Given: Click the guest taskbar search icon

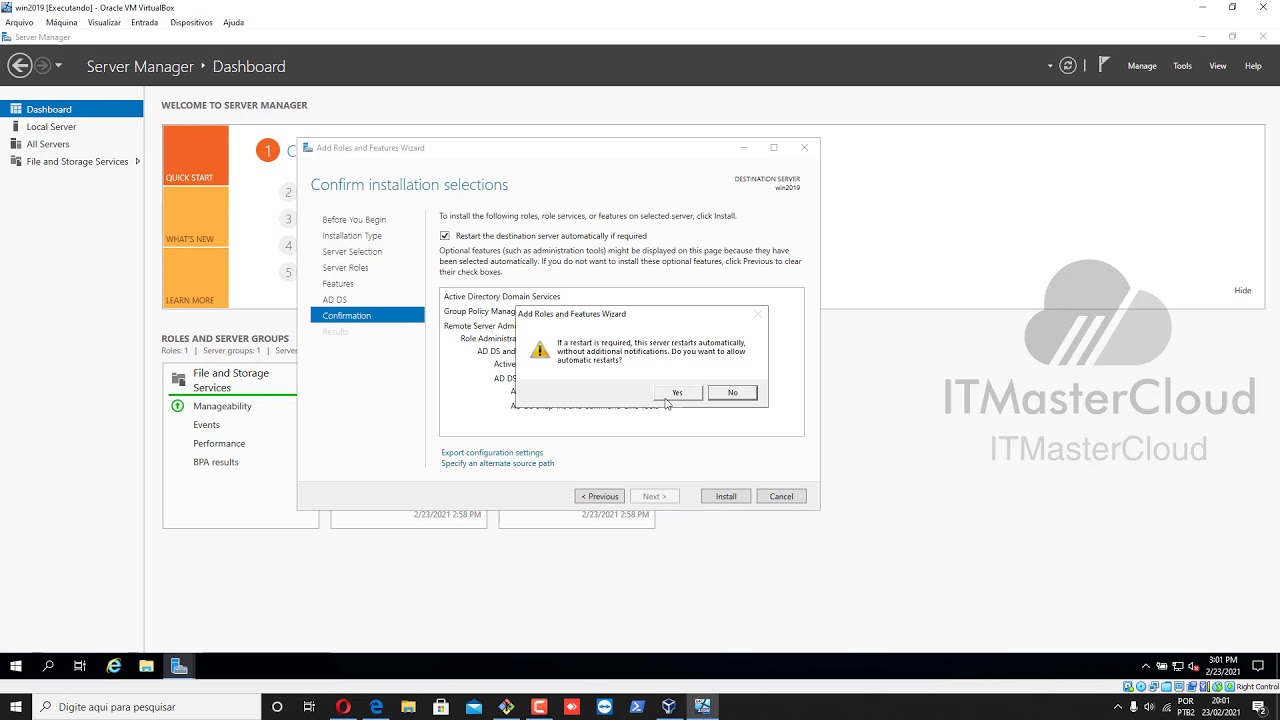Looking at the screenshot, I should (x=48, y=666).
